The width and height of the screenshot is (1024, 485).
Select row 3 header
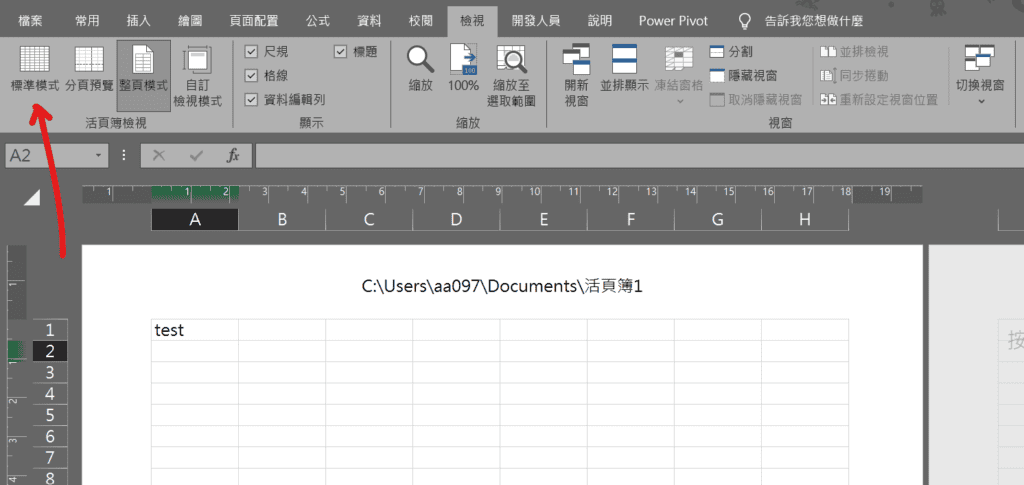click(x=50, y=373)
